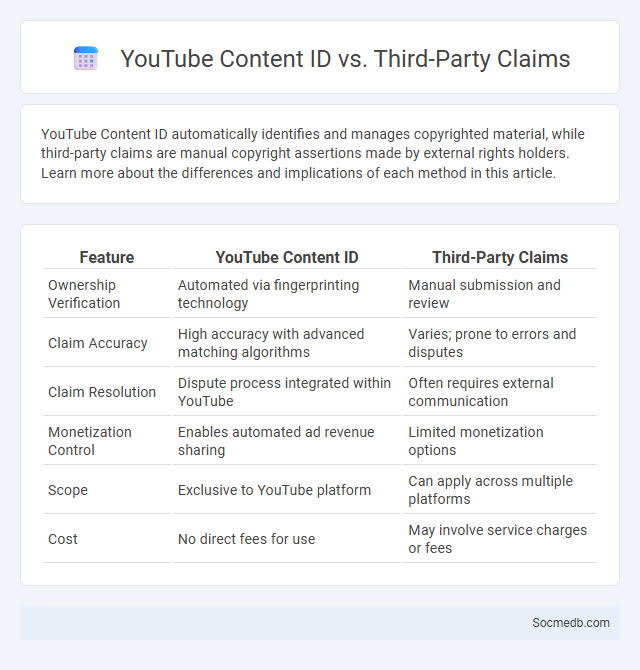Click the intro paragraph about YouTube Content ID

click(x=312, y=153)
